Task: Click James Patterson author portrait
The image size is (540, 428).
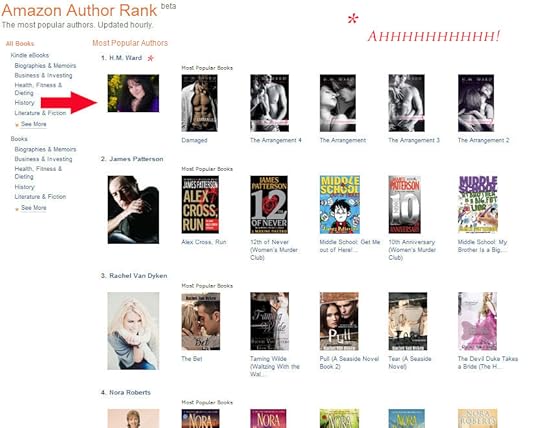Action: point(133,210)
